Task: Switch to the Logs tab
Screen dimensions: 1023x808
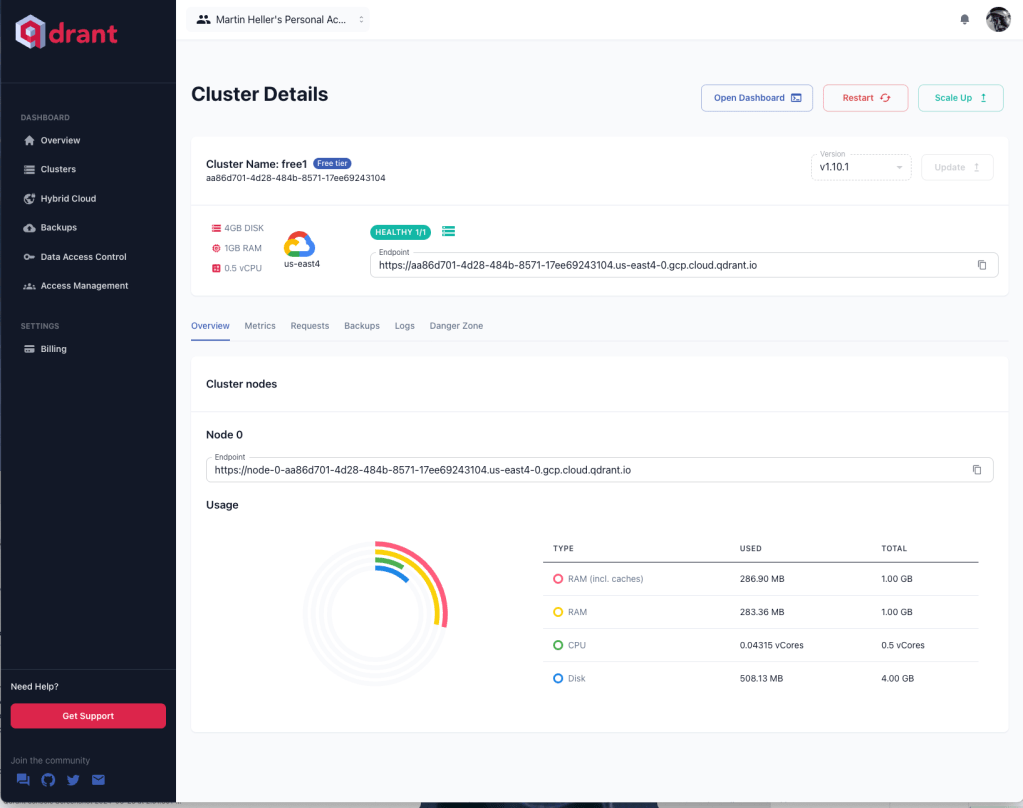Action: point(405,326)
